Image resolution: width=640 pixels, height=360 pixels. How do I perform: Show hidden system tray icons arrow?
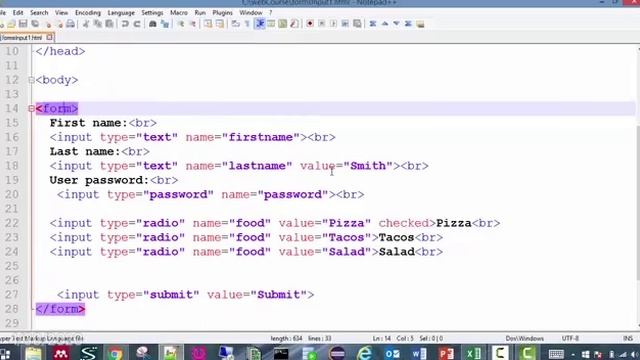point(573,354)
